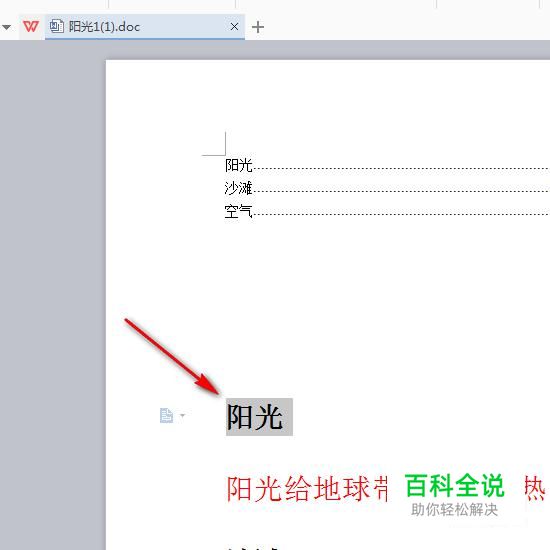The width and height of the screenshot is (550, 550).
Task: Click the red text 阳光给地球
Action: [x=298, y=489]
